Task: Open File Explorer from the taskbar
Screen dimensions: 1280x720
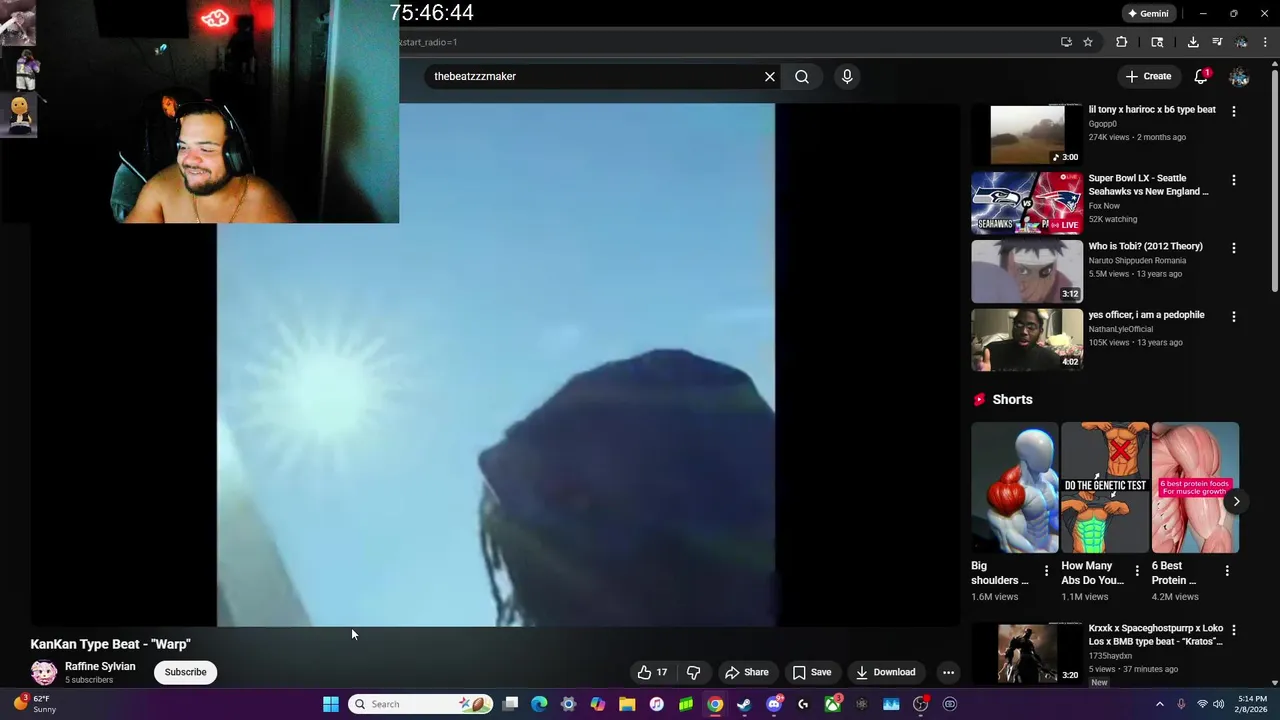Action: pyautogui.click(x=627, y=704)
